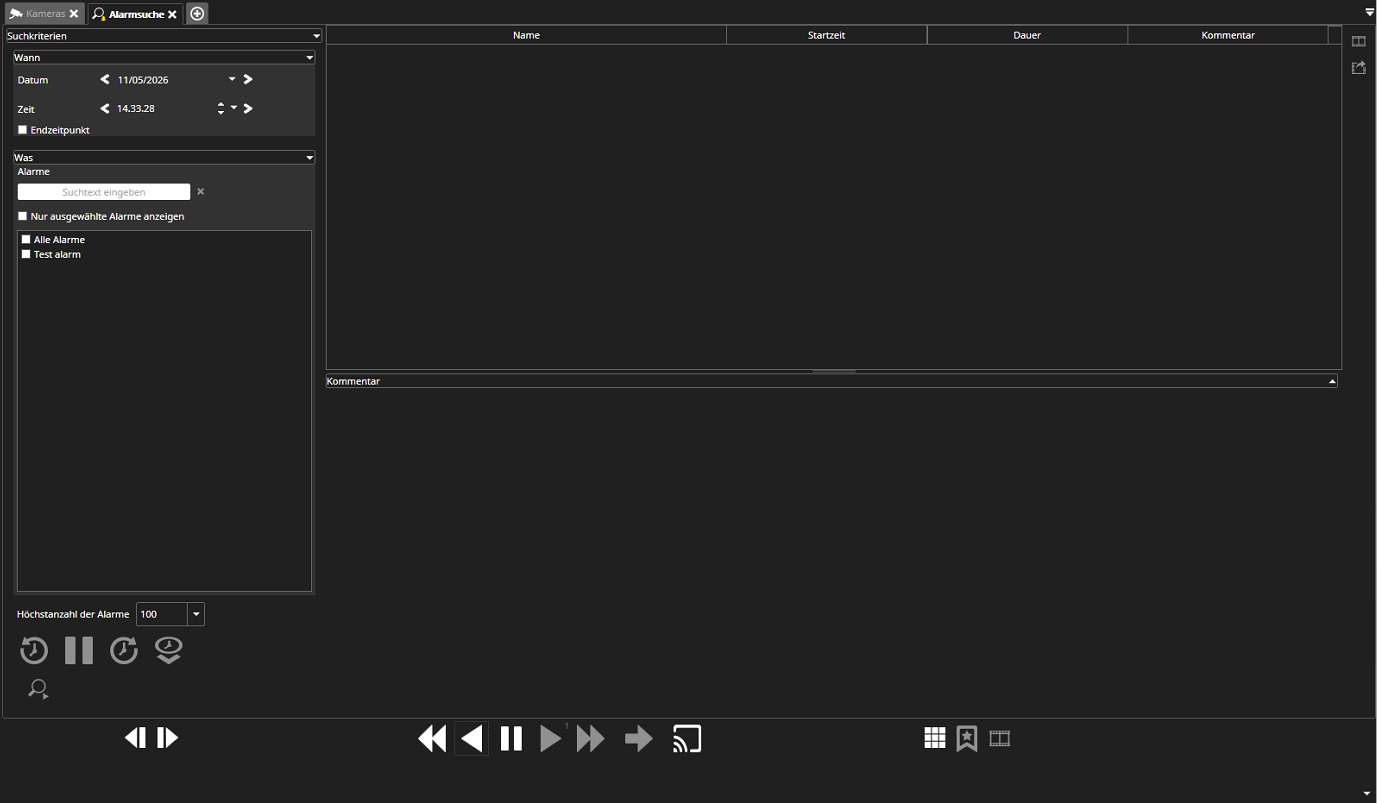Open Höchstanzahl der Alarme dropdown
The image size is (1377, 803).
click(196, 614)
